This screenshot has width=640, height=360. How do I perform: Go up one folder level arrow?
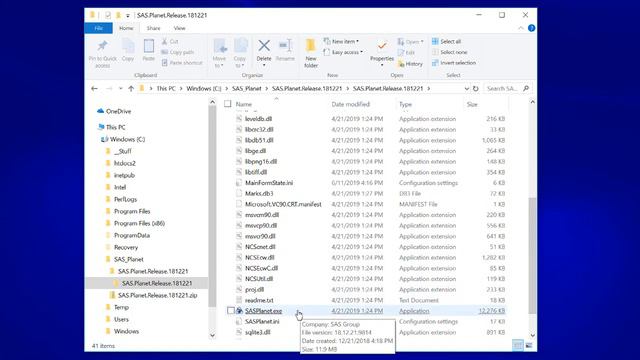131,89
